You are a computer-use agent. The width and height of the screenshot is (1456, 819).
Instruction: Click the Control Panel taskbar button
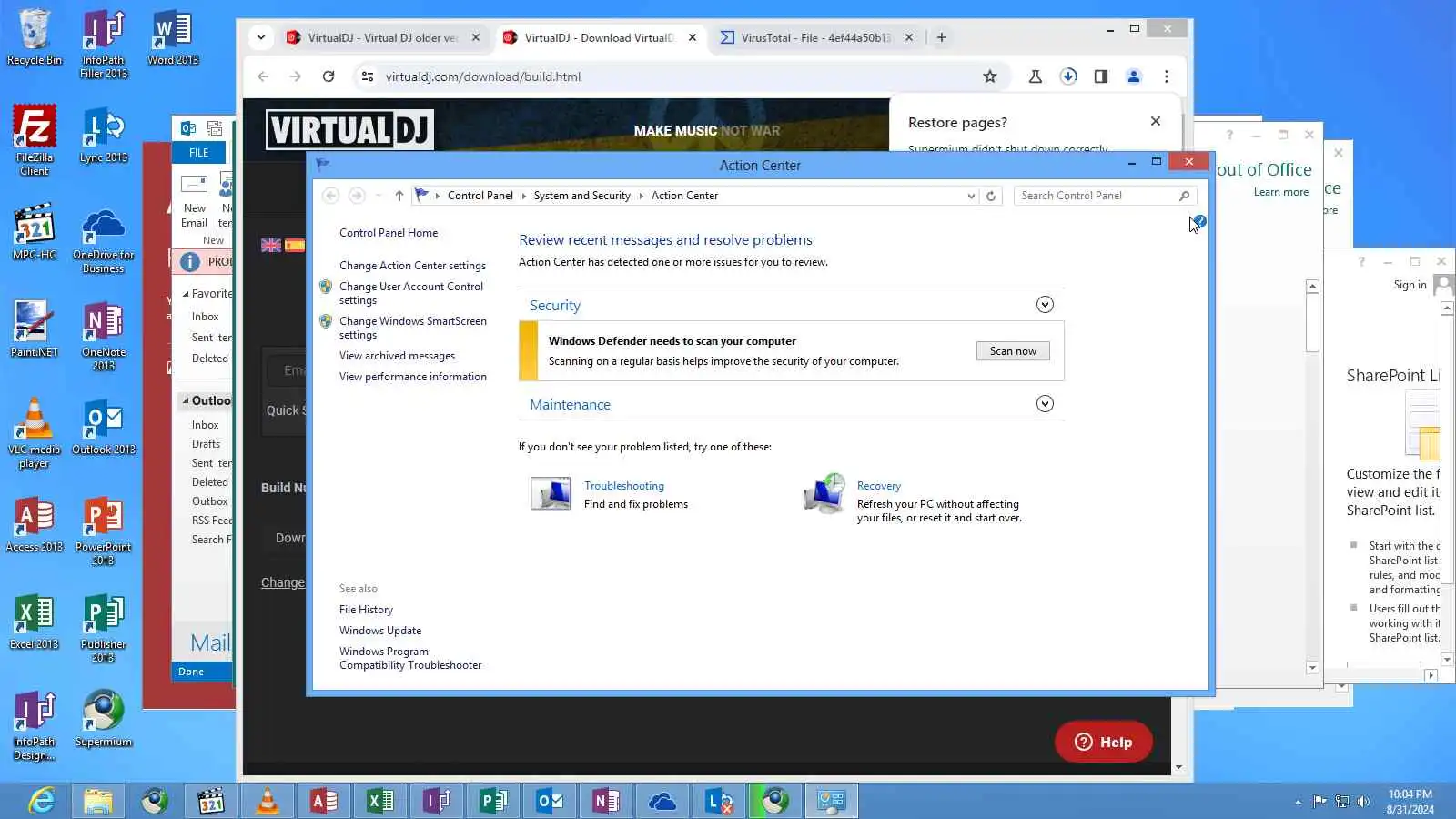(832, 801)
